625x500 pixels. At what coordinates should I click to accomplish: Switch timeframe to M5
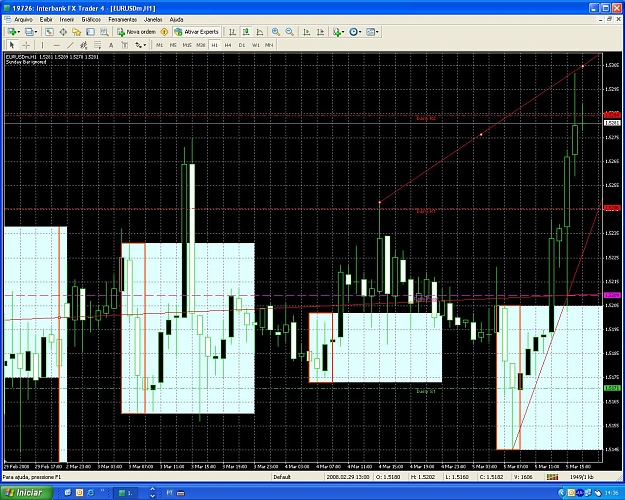point(173,45)
